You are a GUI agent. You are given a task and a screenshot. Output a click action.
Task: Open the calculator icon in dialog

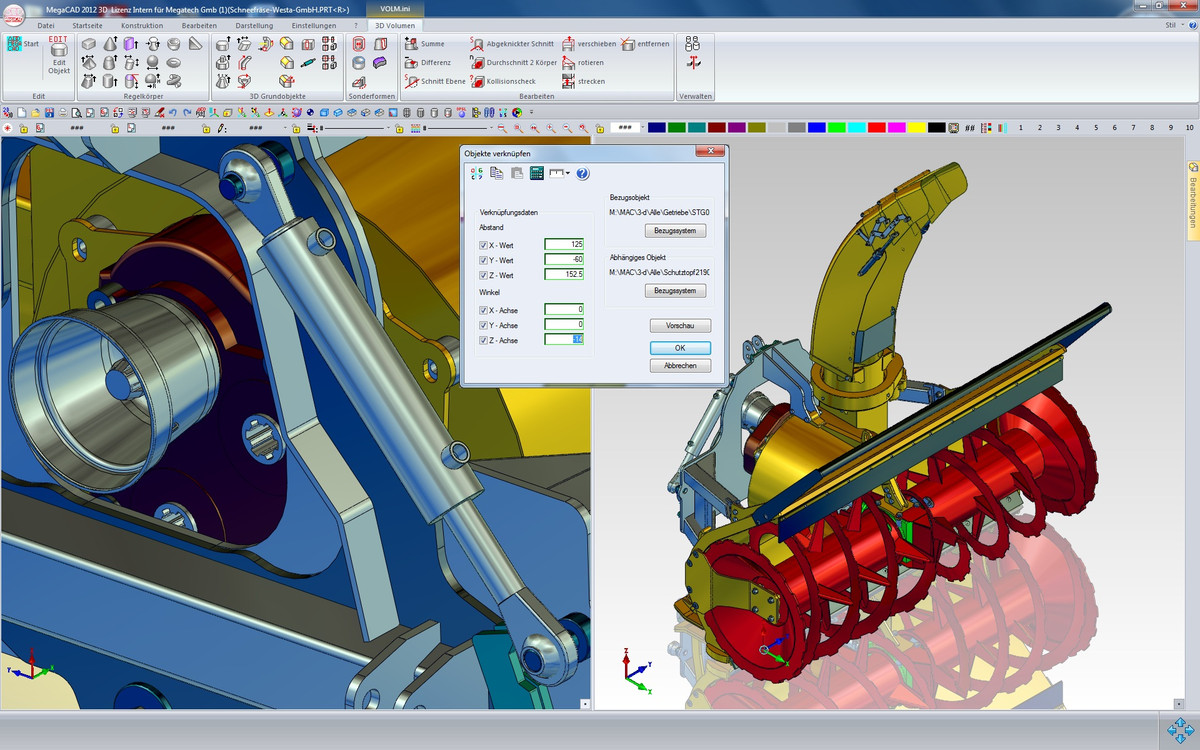click(x=536, y=173)
